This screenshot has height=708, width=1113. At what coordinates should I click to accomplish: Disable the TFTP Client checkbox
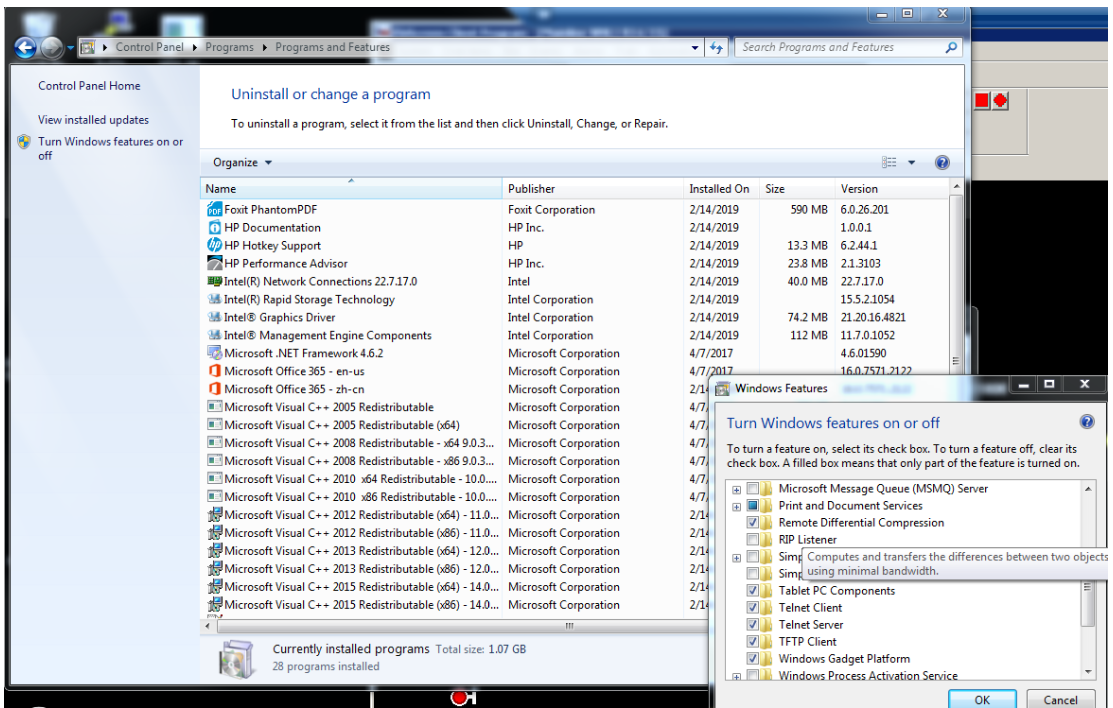(x=754, y=641)
